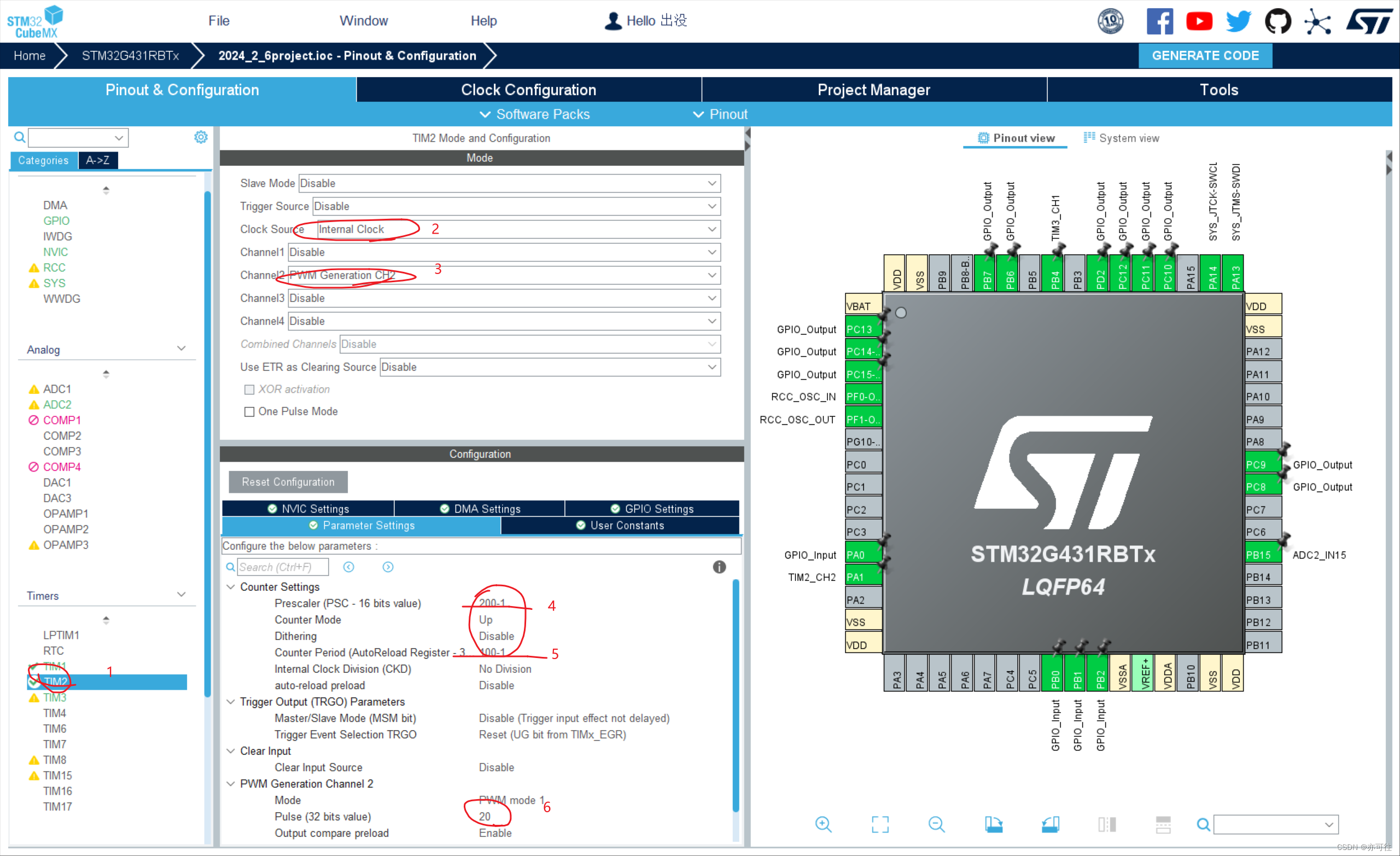This screenshot has height=856, width=1400.
Task: Click the vertical flip pinout icon
Action: pyautogui.click(x=1107, y=824)
